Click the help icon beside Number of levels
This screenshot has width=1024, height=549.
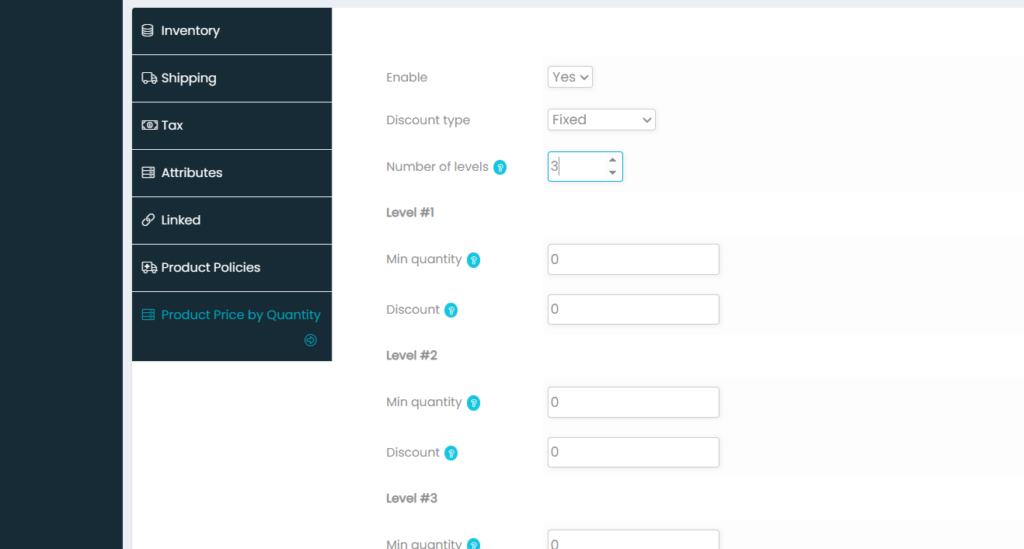coord(500,167)
